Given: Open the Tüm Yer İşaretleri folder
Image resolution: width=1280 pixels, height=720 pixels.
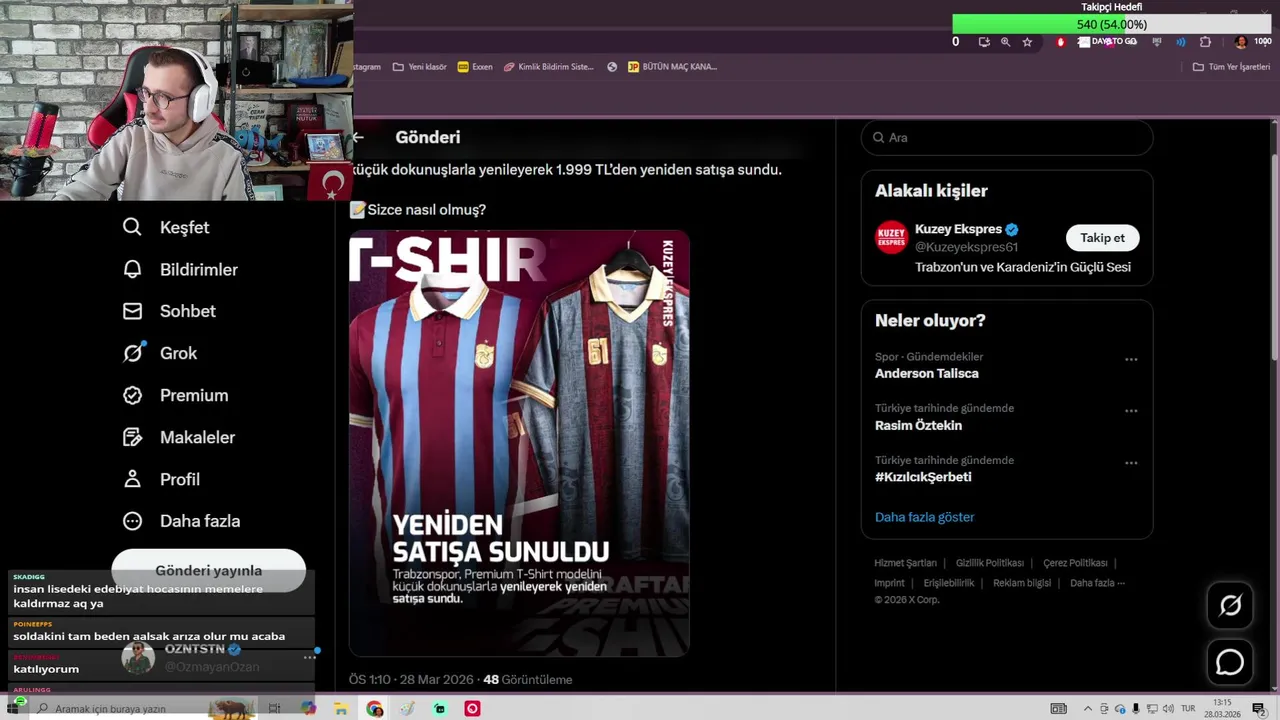Looking at the screenshot, I should (1231, 67).
